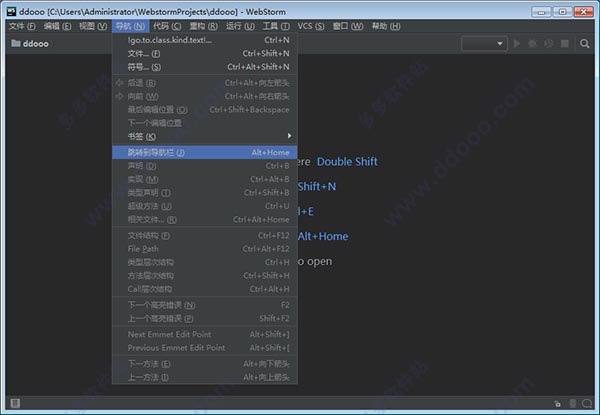Screen dimensions: 600x415
Task: Run with coverage icon in toolbar
Action: coord(548,44)
